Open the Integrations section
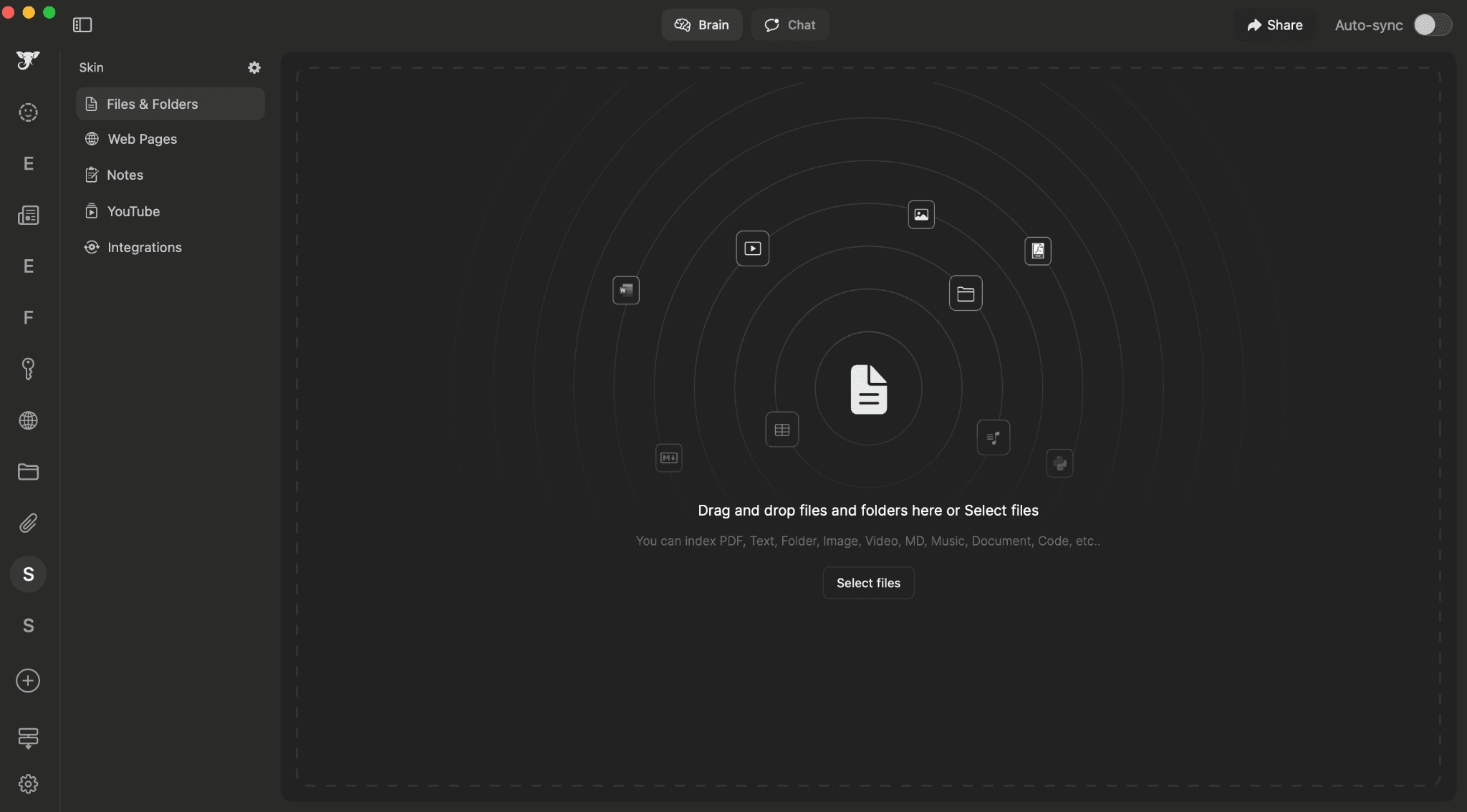This screenshot has height=812, width=1467. (144, 247)
